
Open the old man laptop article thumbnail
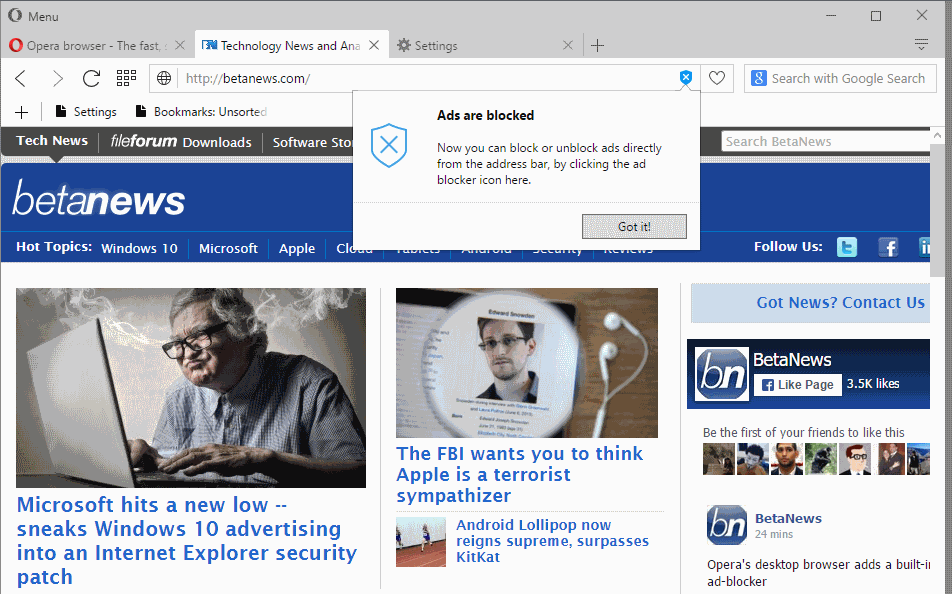coord(191,387)
